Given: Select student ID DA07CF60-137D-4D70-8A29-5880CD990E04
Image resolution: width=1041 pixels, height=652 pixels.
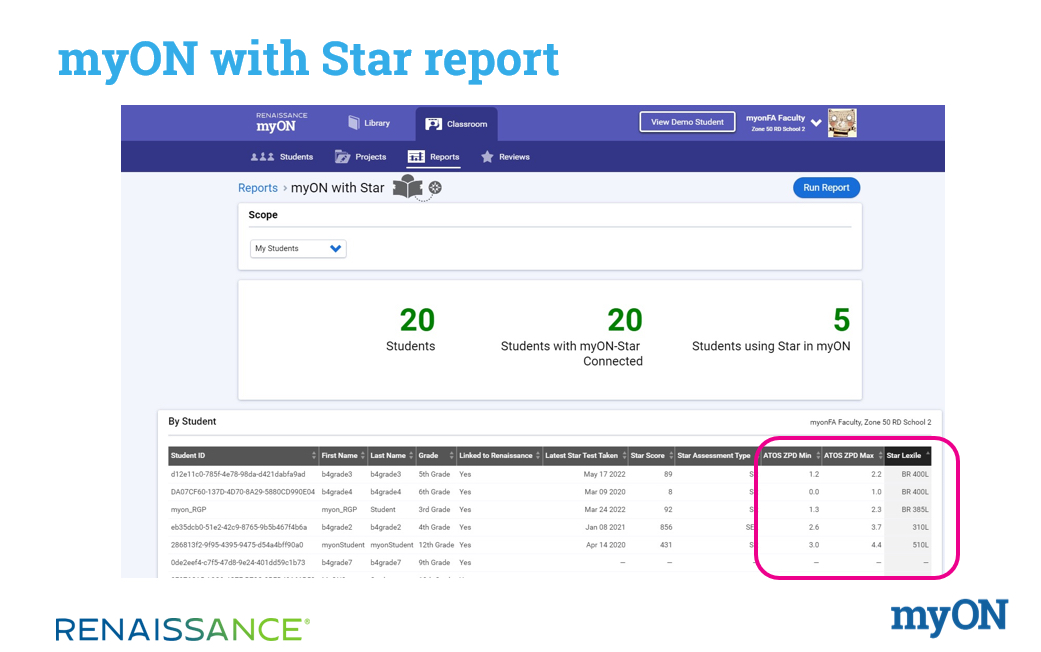Looking at the screenshot, I should coord(242,492).
